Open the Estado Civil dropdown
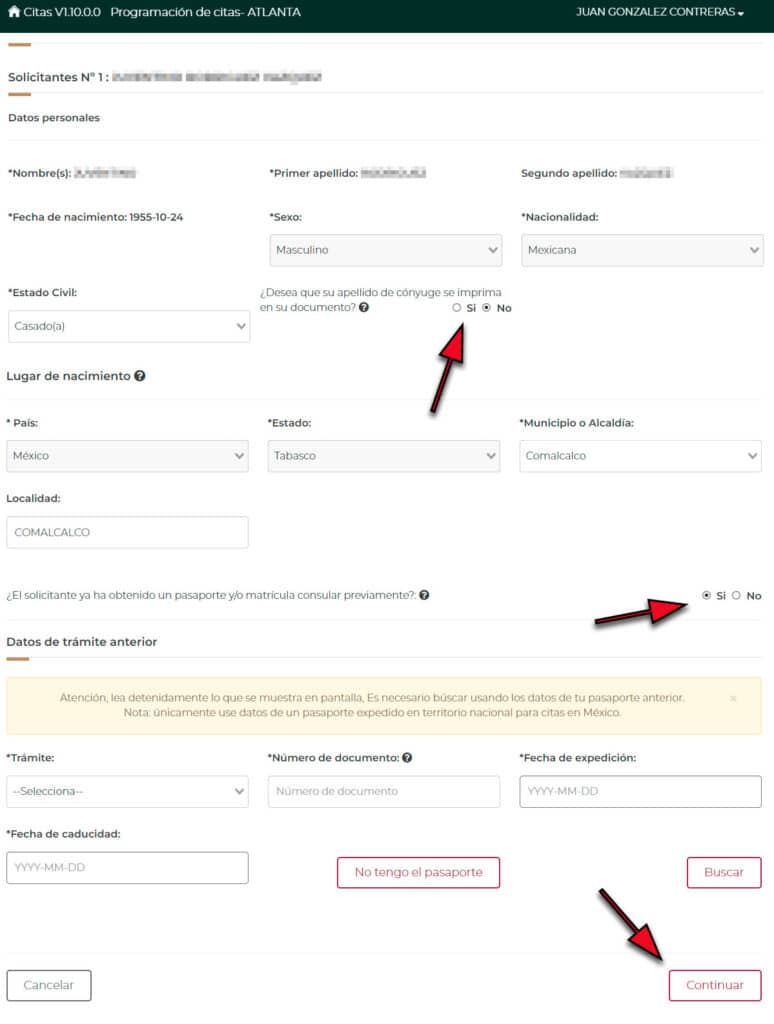774x1024 pixels. click(x=129, y=326)
